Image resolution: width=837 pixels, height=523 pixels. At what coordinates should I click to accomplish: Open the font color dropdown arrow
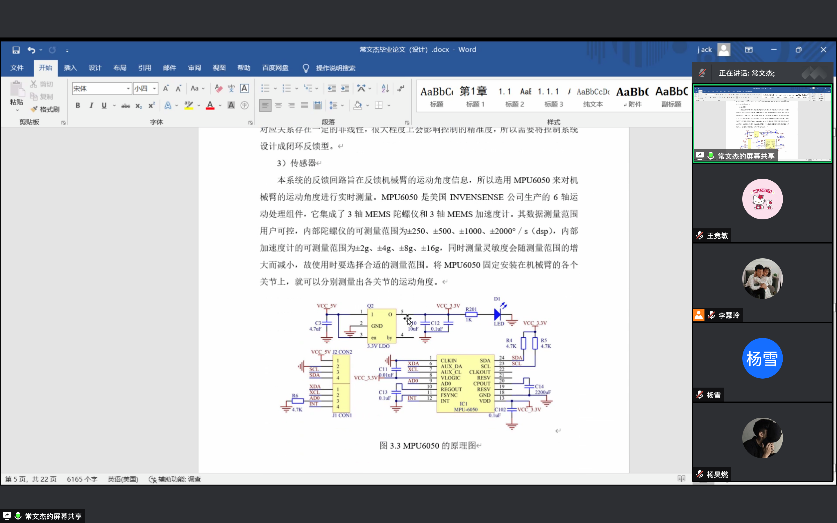[219, 106]
